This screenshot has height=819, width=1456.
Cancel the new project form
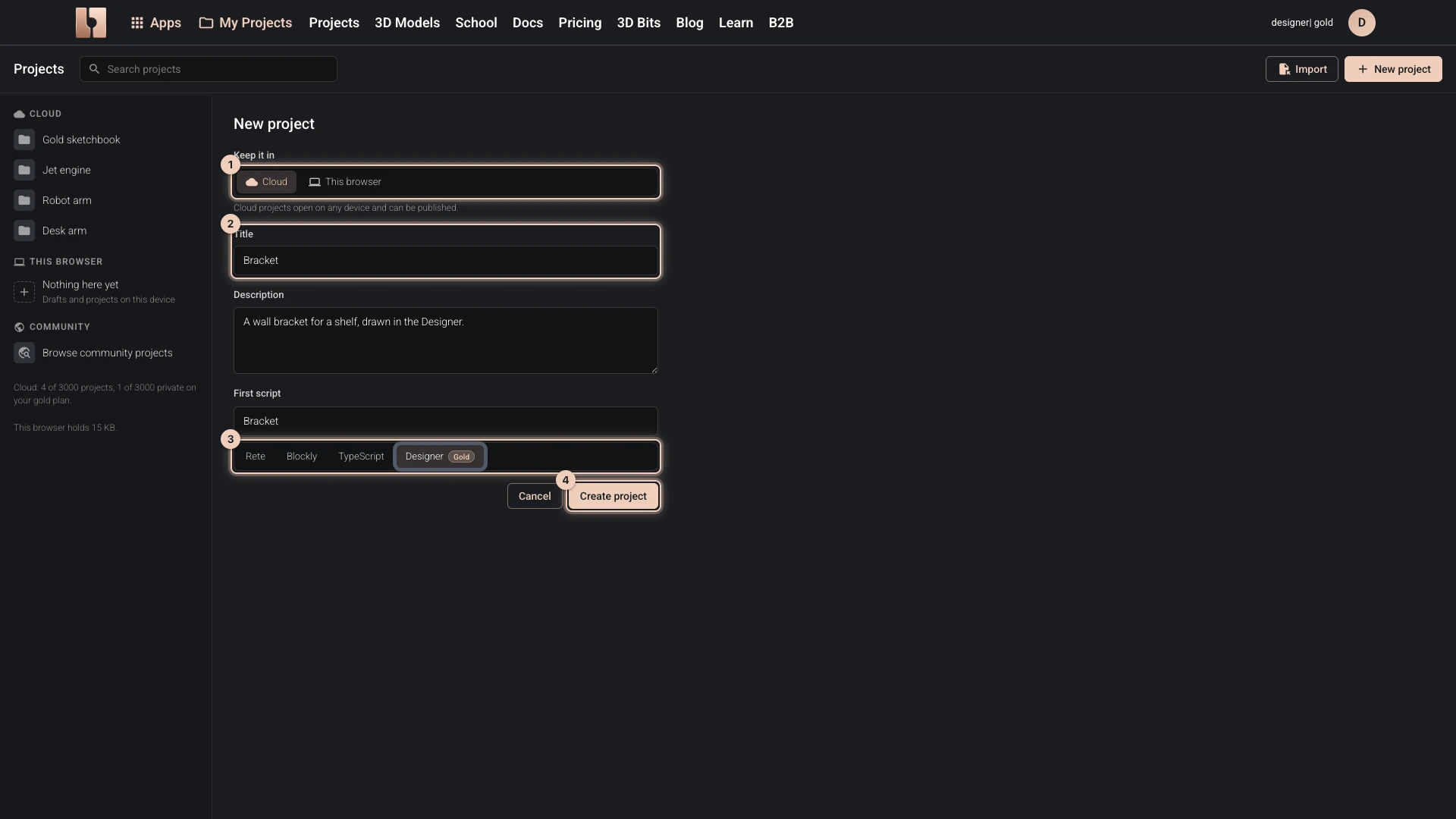(x=535, y=496)
